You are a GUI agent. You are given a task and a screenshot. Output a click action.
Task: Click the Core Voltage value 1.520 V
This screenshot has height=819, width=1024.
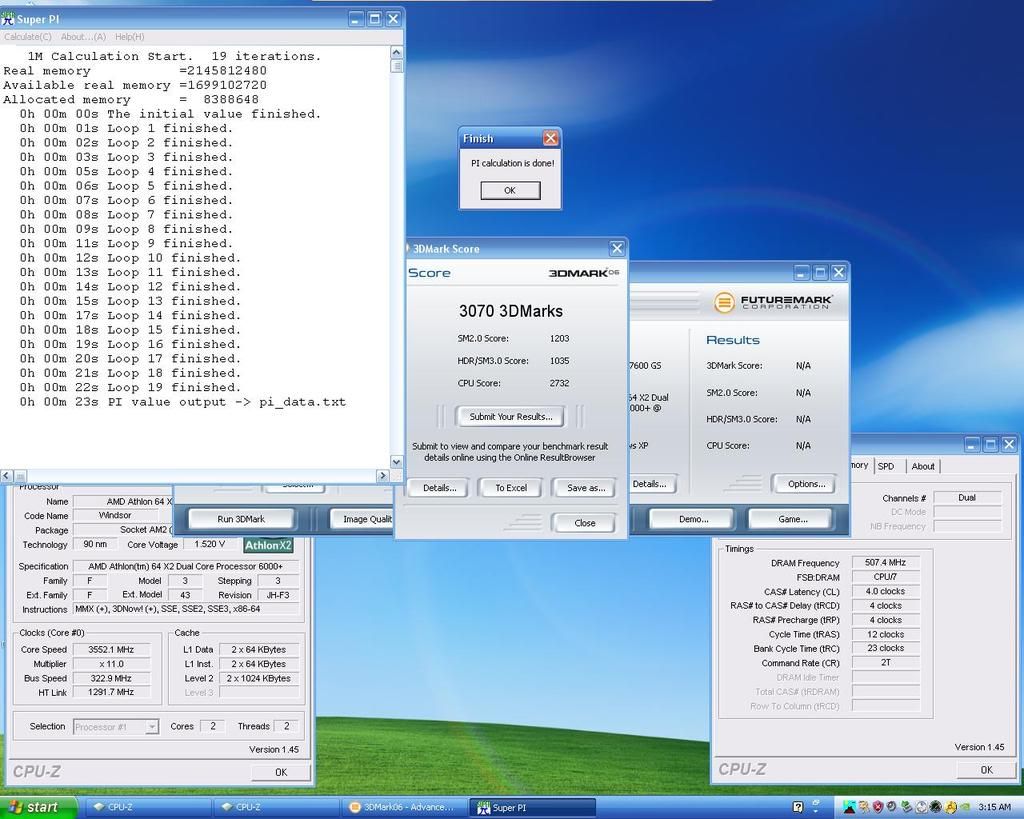point(210,544)
